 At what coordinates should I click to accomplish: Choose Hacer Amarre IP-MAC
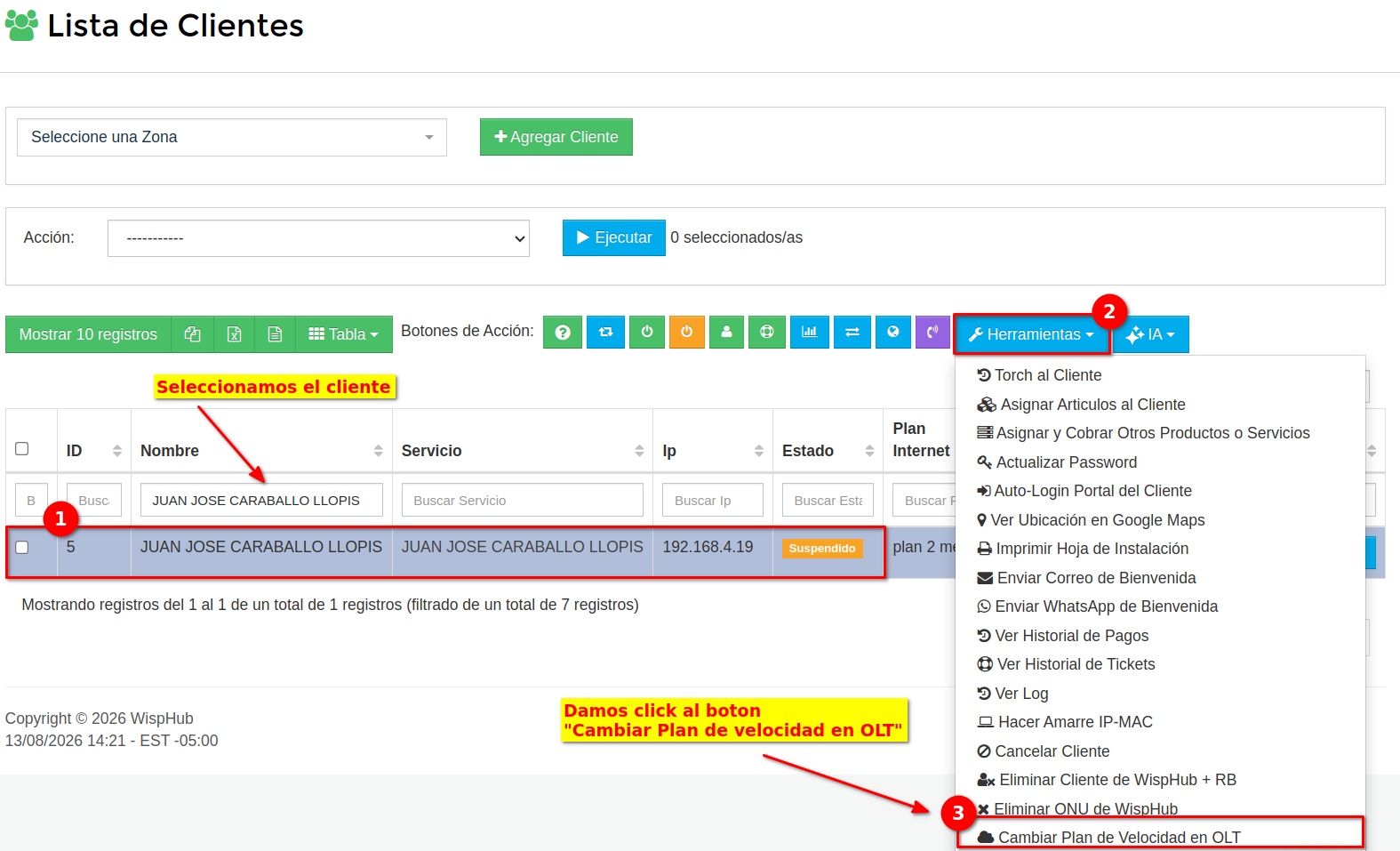point(1065,722)
